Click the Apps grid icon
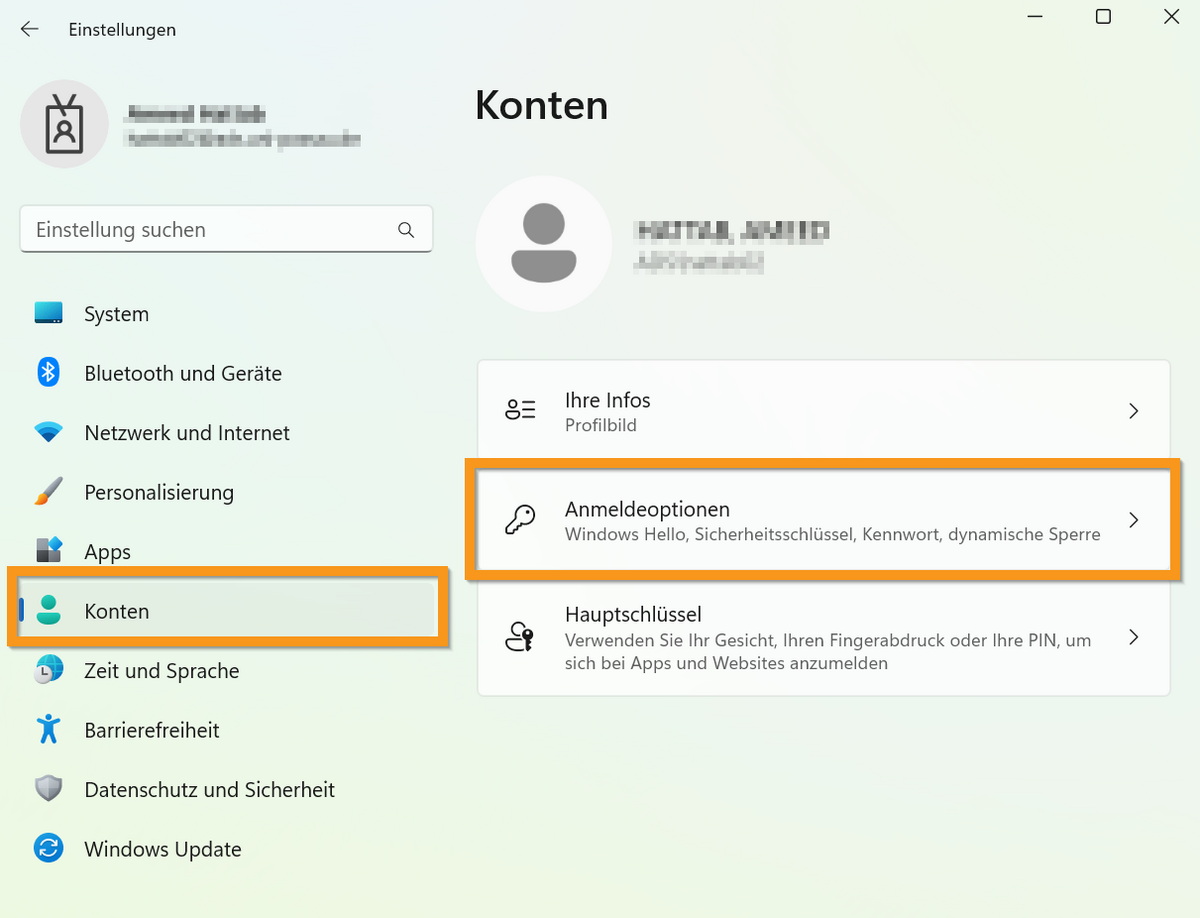The height and width of the screenshot is (918, 1200). 48,551
